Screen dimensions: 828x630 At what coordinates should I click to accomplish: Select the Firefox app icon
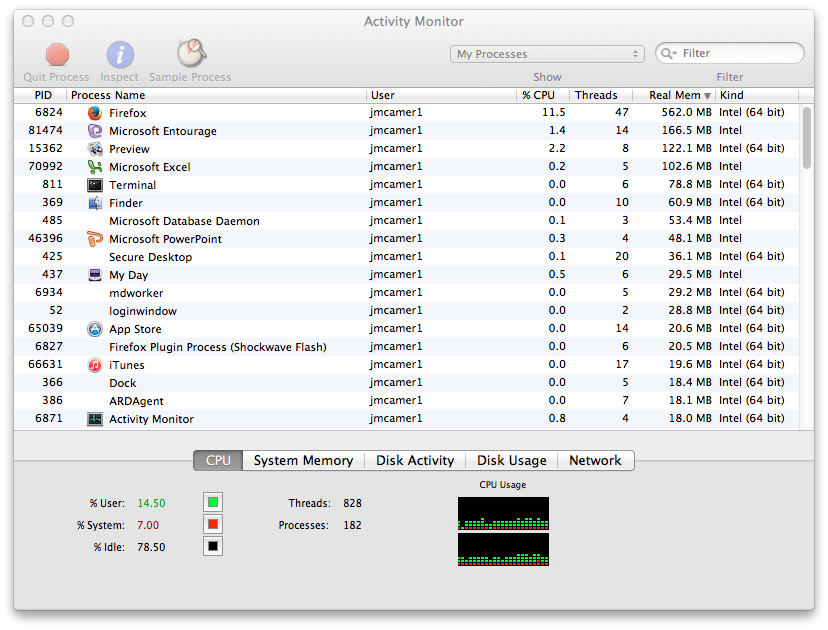(95, 113)
